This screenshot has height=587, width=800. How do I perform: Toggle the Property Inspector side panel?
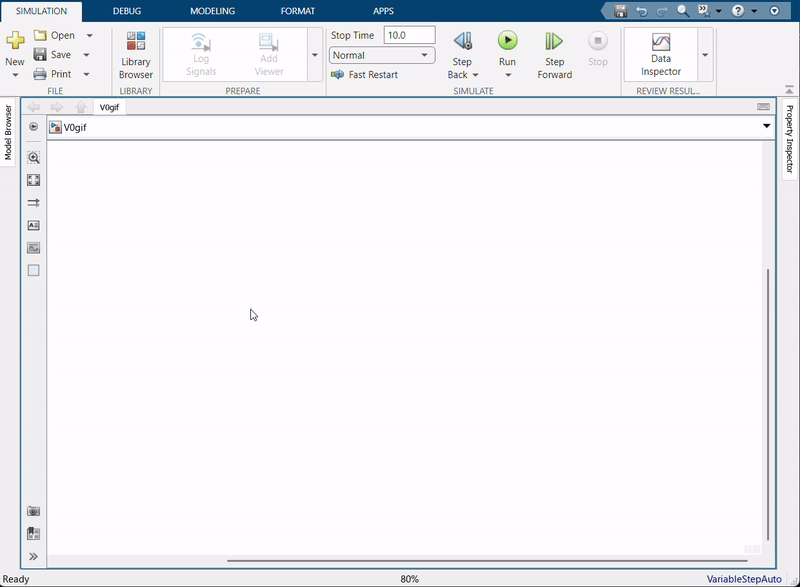pyautogui.click(x=790, y=140)
